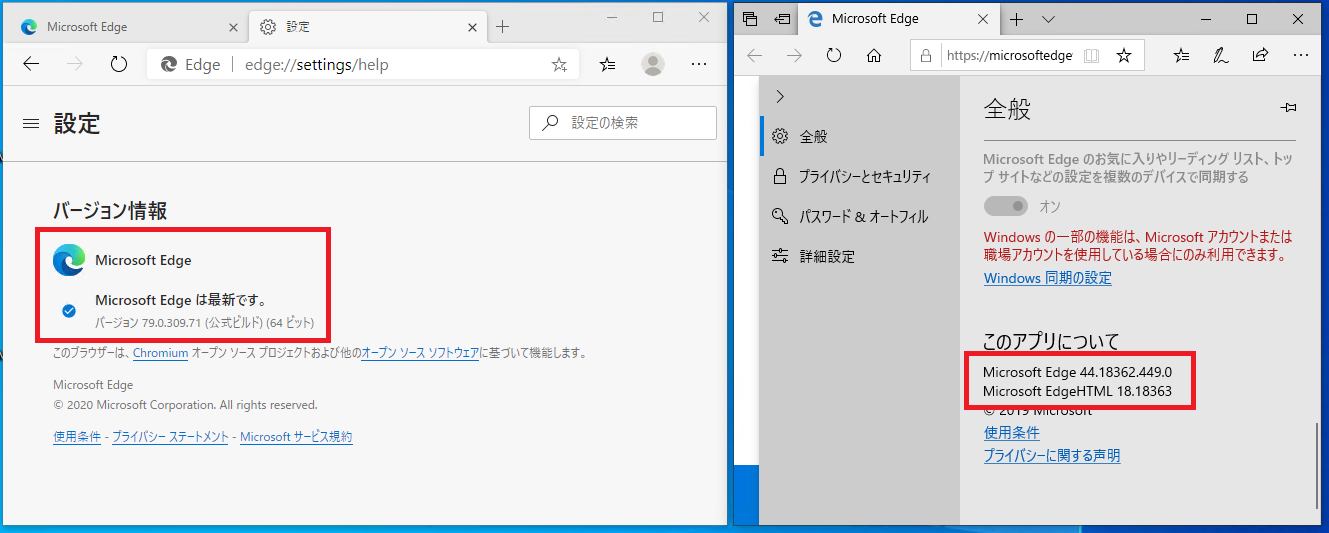Viewport: 1329px width, 533px height.
Task: Click the Chromium link in version info
Action: [x=160, y=353]
